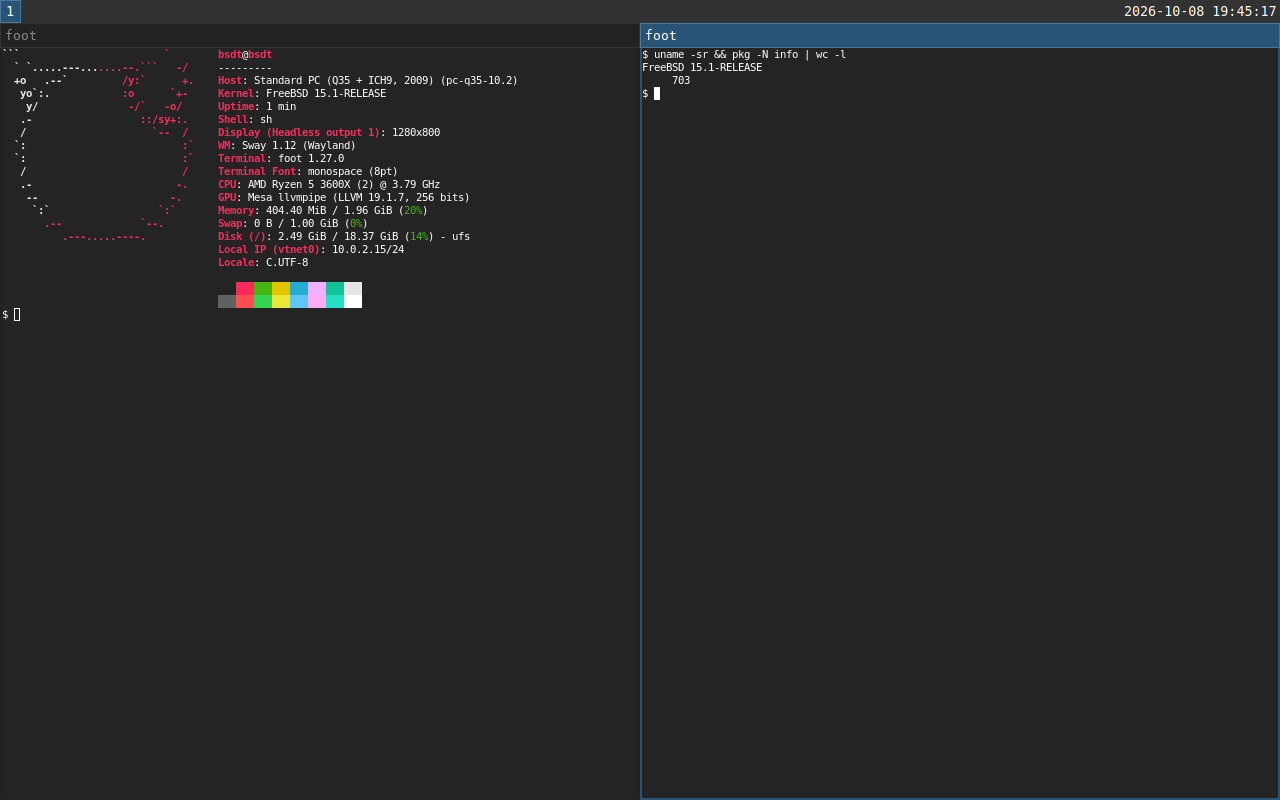Click the "Uptime: 1 min" line
1280x800 pixels.
[257, 107]
